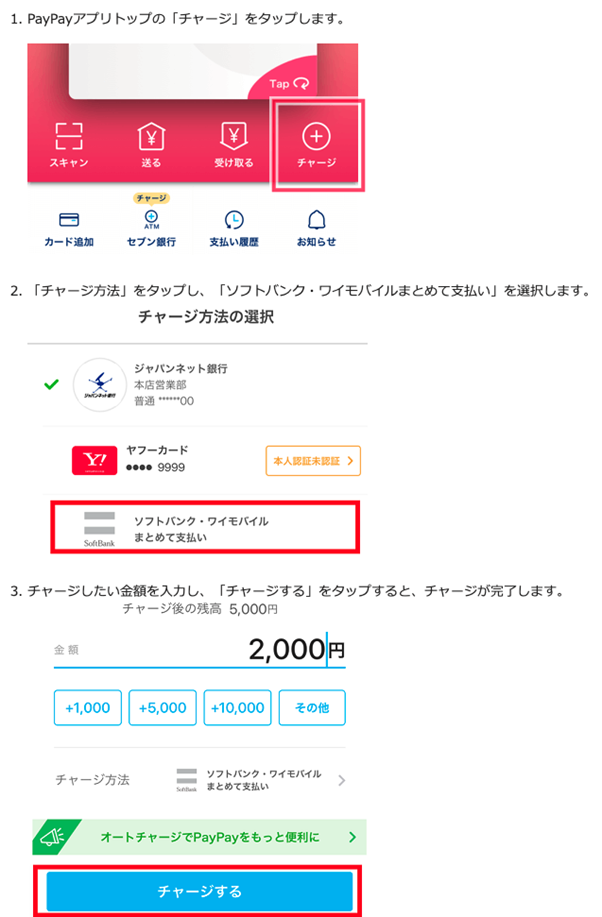This screenshot has height=917, width=602.
Task: Select SoftBank・Y!mobile まとめて支払い option
Action: click(203, 529)
